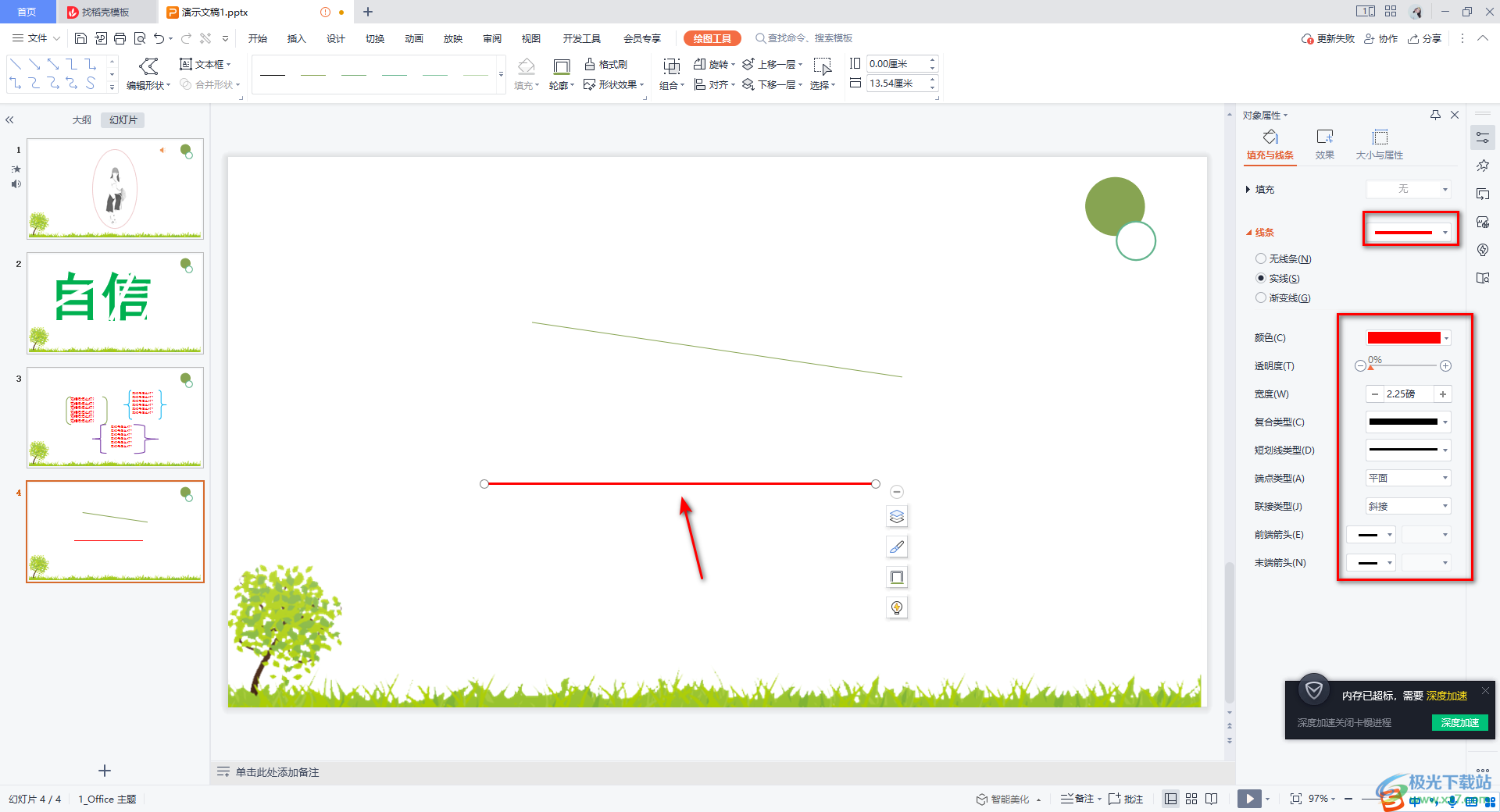
Task: Click the line width value field
Action: point(1409,394)
